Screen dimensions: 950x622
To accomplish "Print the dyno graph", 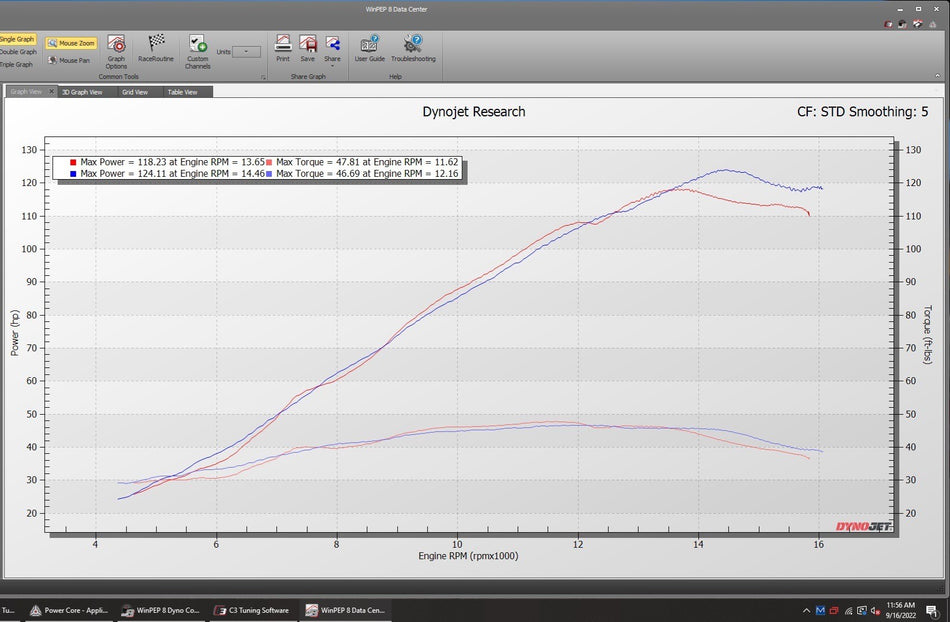I will 283,48.
